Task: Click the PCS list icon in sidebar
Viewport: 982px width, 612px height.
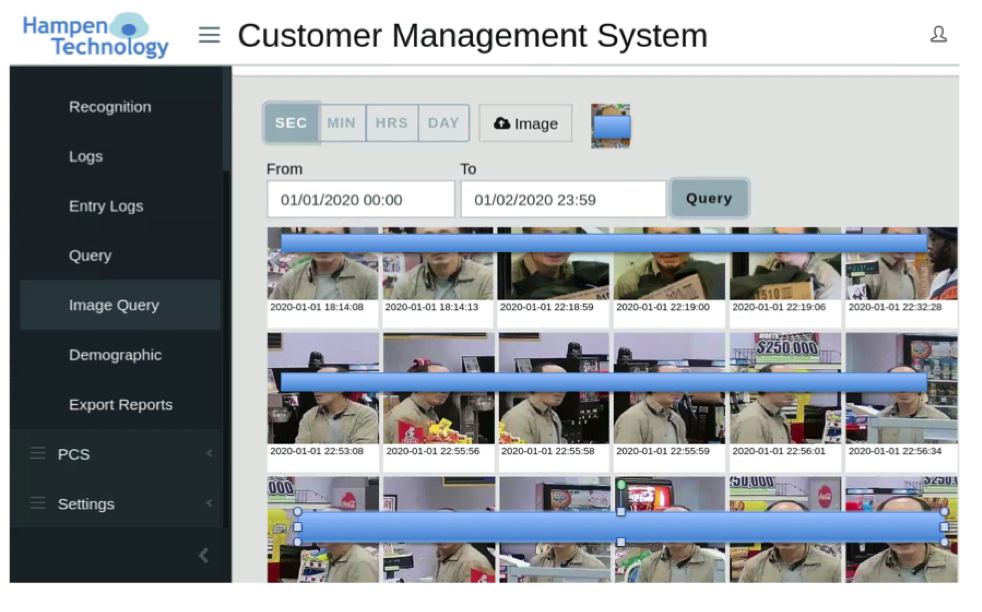Action: [x=38, y=454]
